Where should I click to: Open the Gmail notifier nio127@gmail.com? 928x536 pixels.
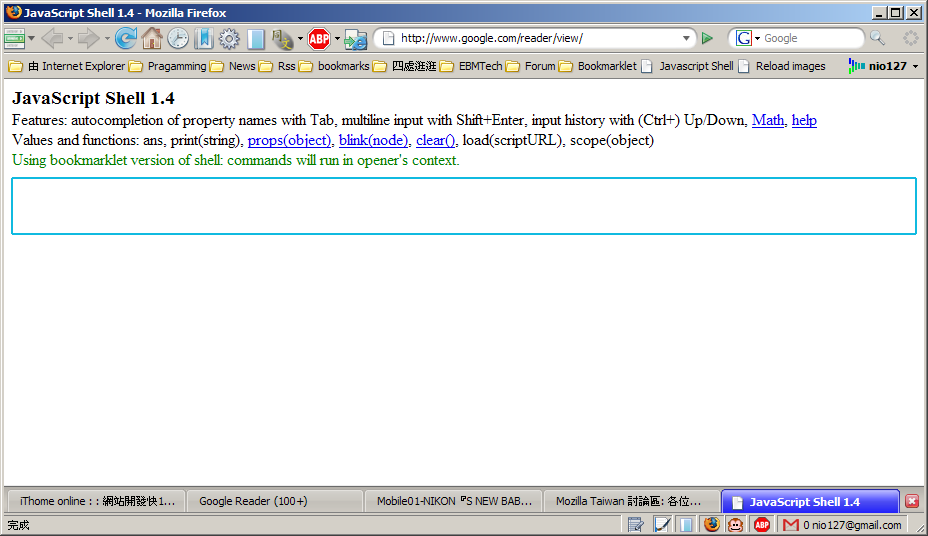842,525
